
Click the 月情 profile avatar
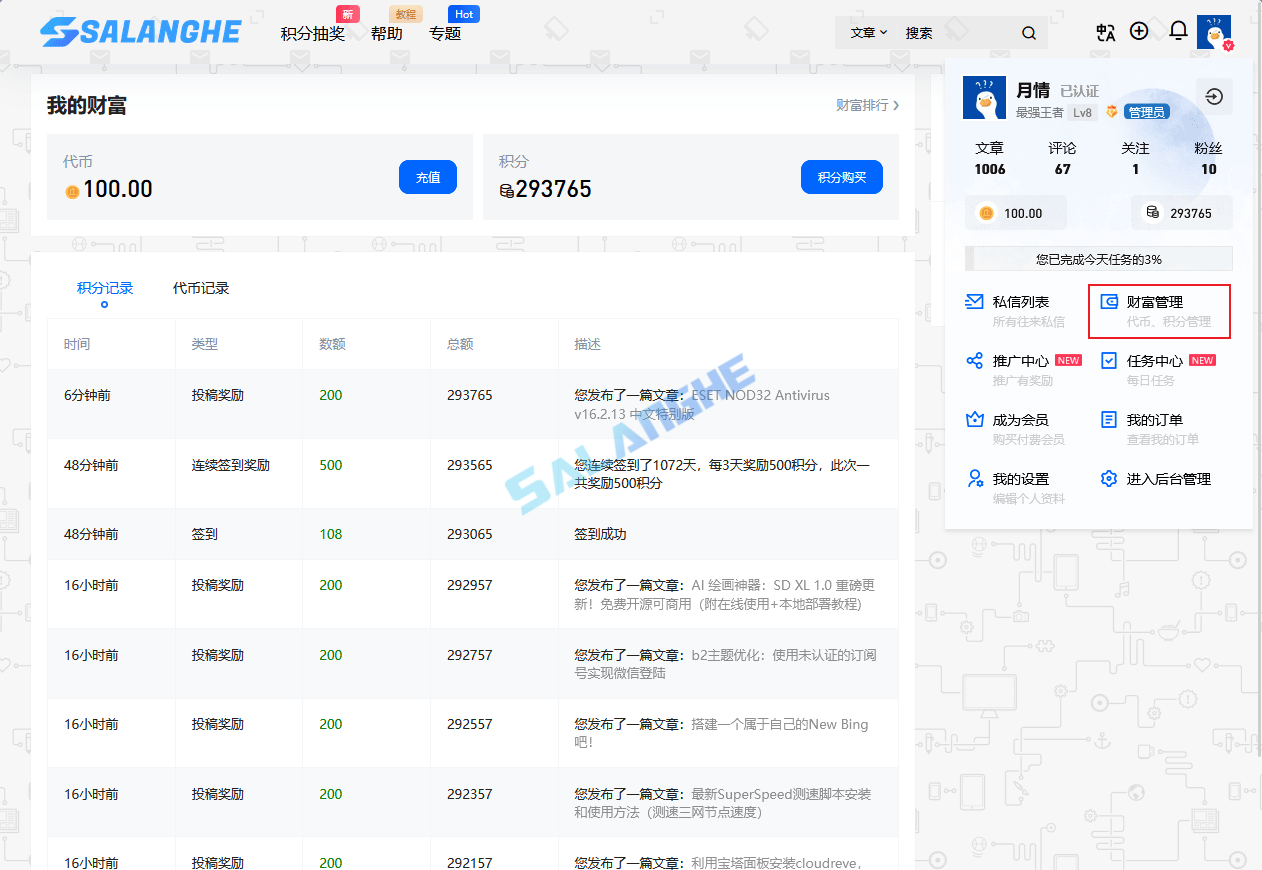[x=984, y=97]
